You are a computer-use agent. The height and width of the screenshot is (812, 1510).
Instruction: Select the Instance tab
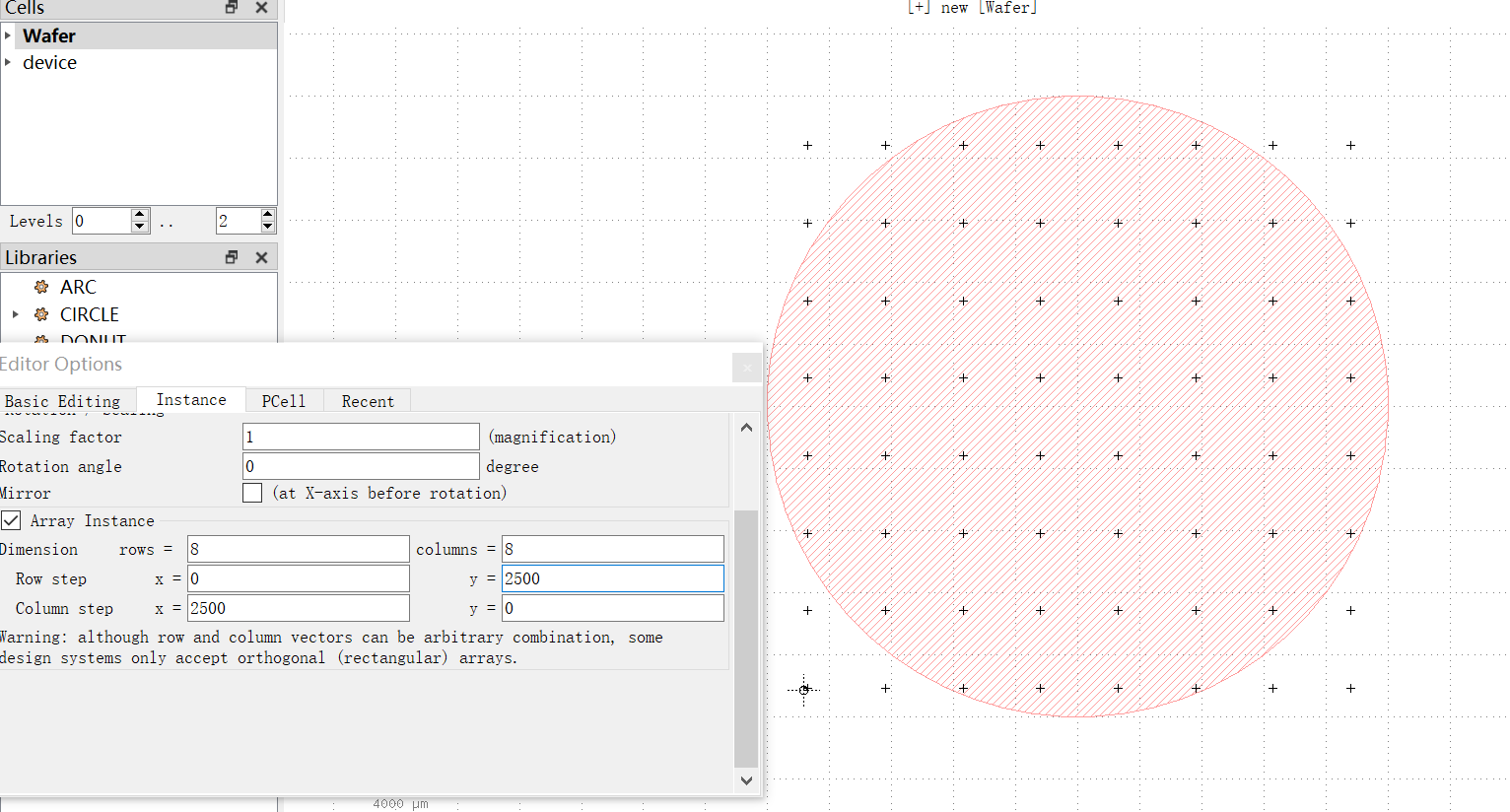[x=190, y=400]
